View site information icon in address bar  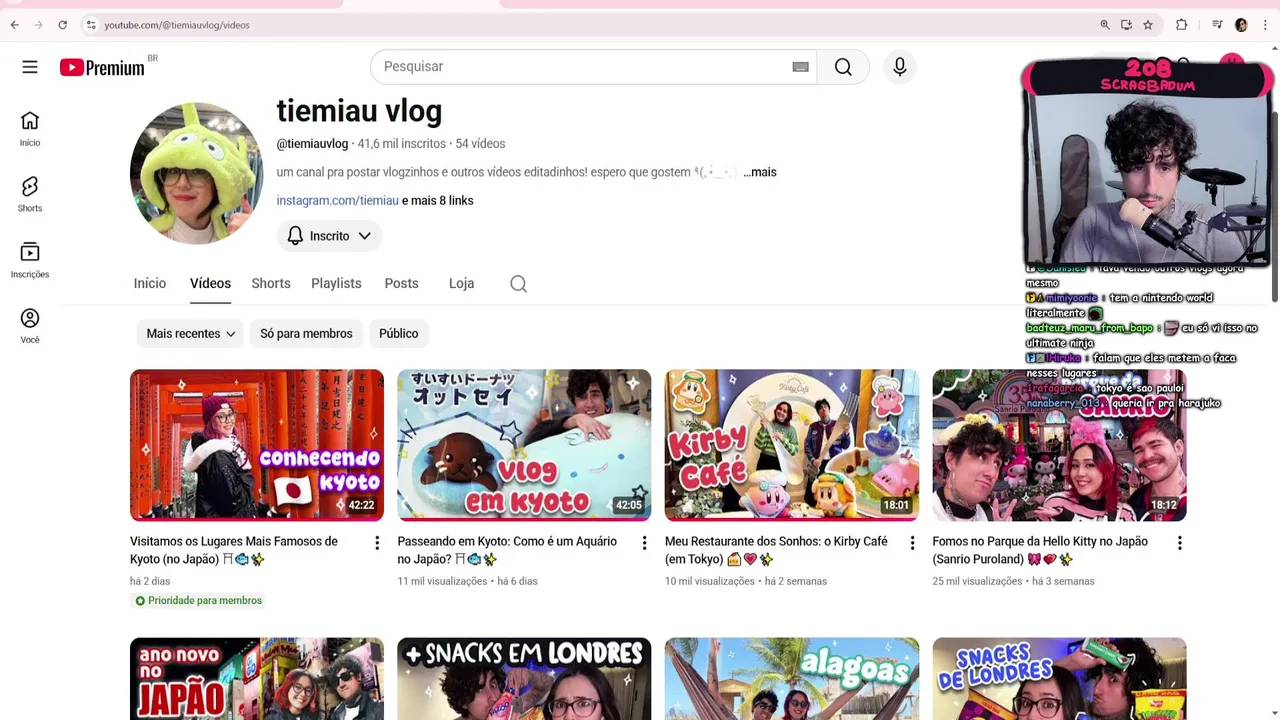pyautogui.click(x=90, y=25)
